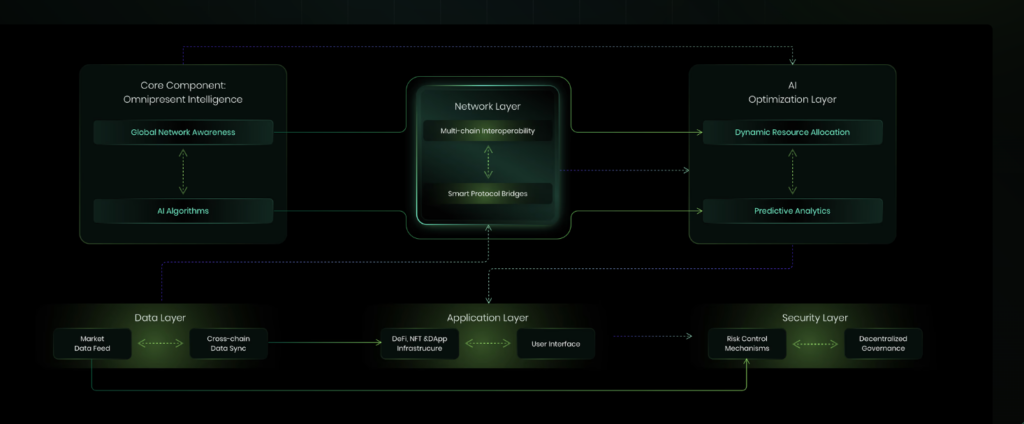Select the Decentralized Governance block
The width and height of the screenshot is (1024, 424).
[882, 343]
